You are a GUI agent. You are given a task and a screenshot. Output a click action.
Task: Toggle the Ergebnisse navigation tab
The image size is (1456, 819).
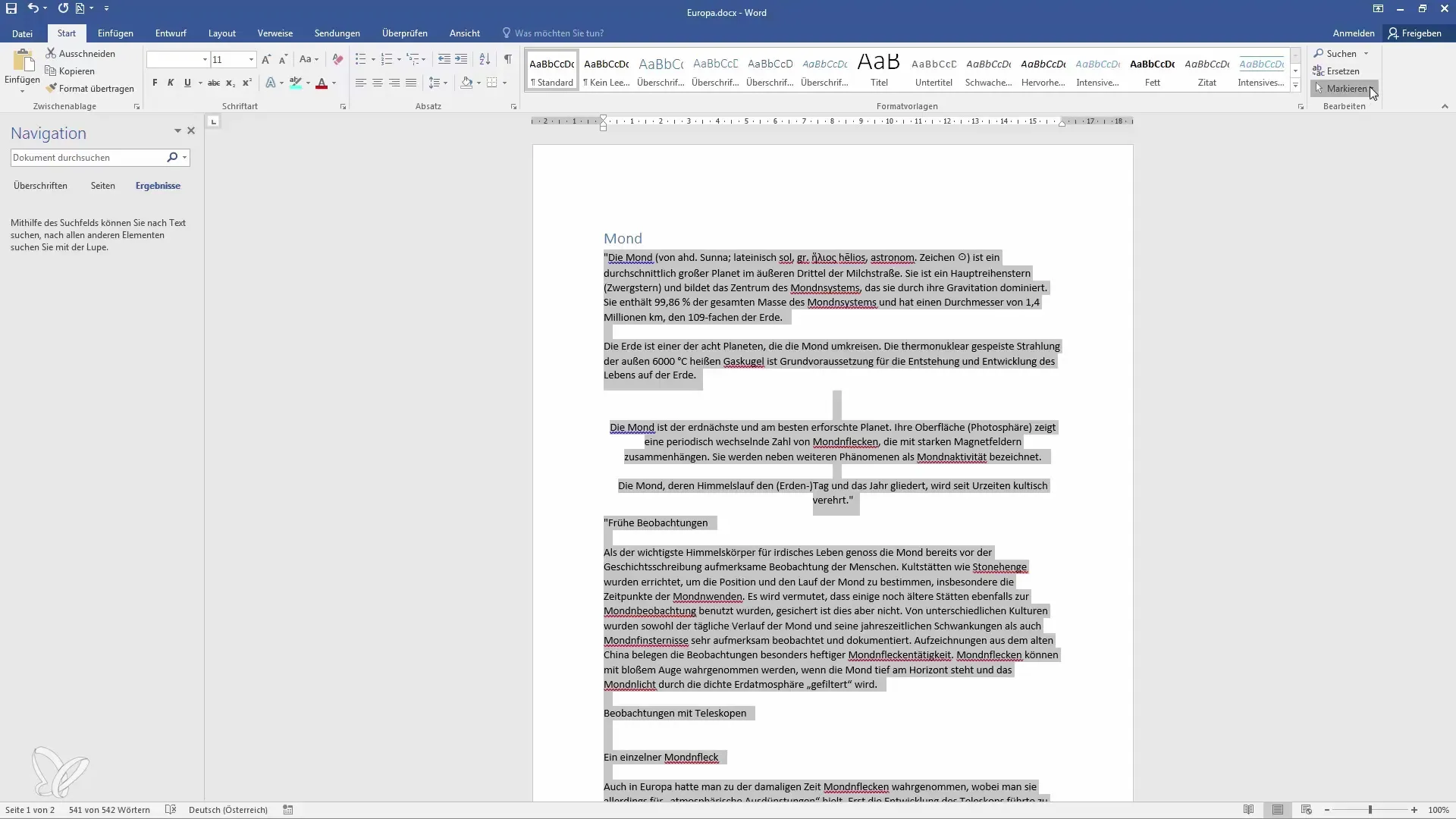point(157,185)
